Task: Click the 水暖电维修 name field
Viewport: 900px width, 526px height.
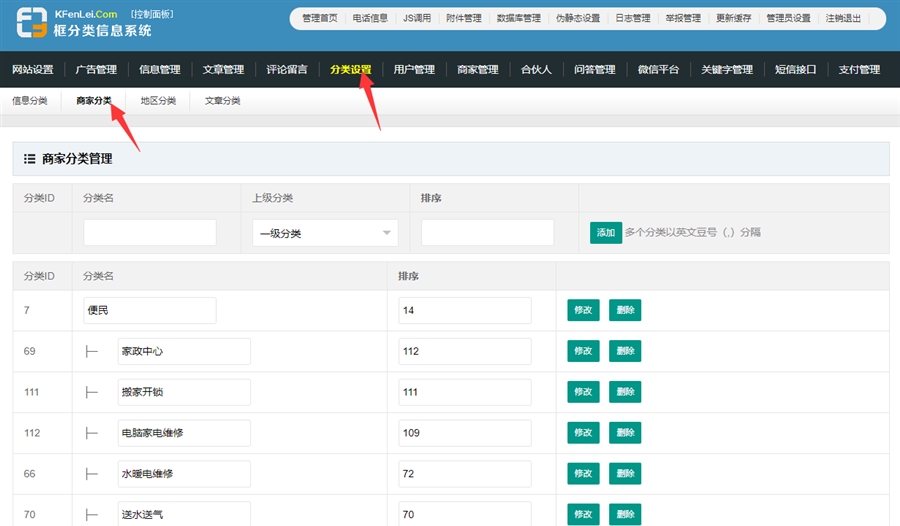Action: click(x=183, y=473)
